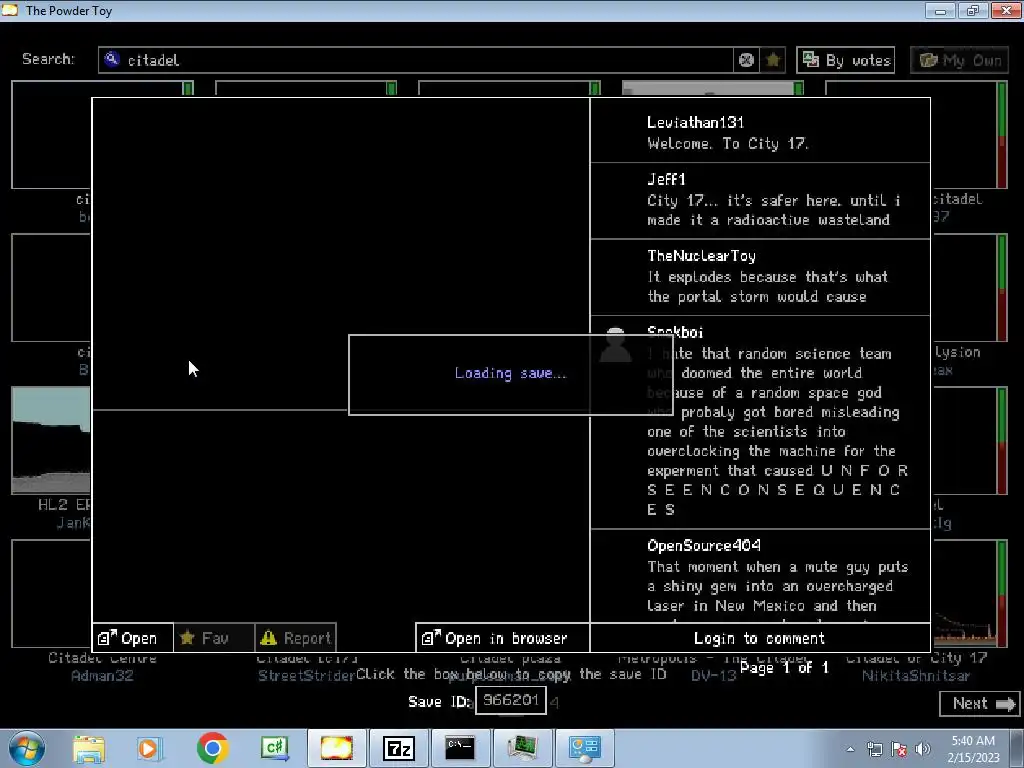Click Welcome. To City 17. comment text

click(x=728, y=144)
